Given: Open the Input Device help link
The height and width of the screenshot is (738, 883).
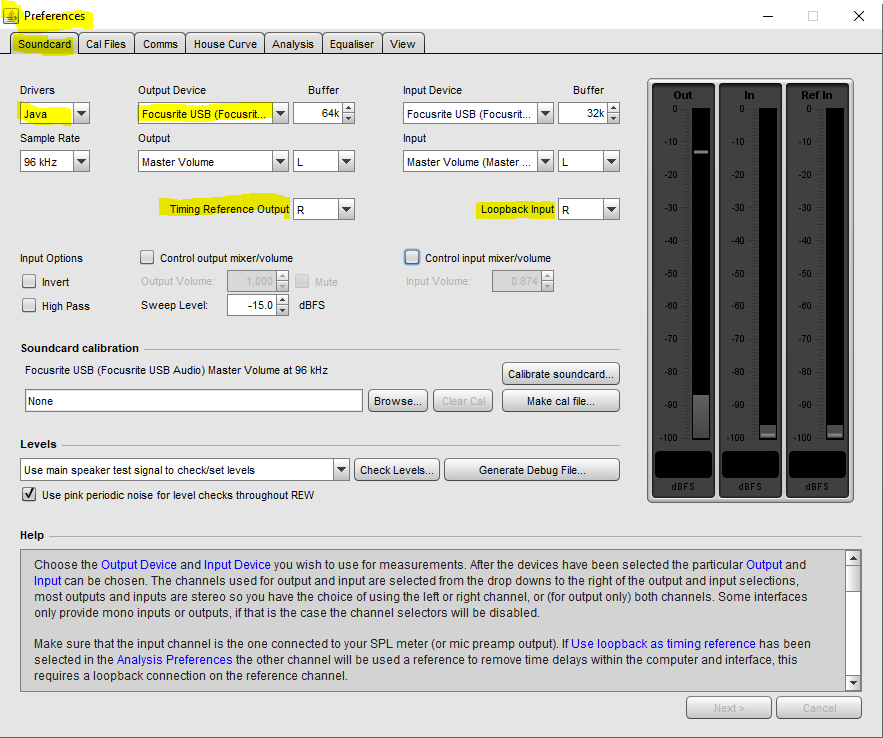Looking at the screenshot, I should [237, 565].
